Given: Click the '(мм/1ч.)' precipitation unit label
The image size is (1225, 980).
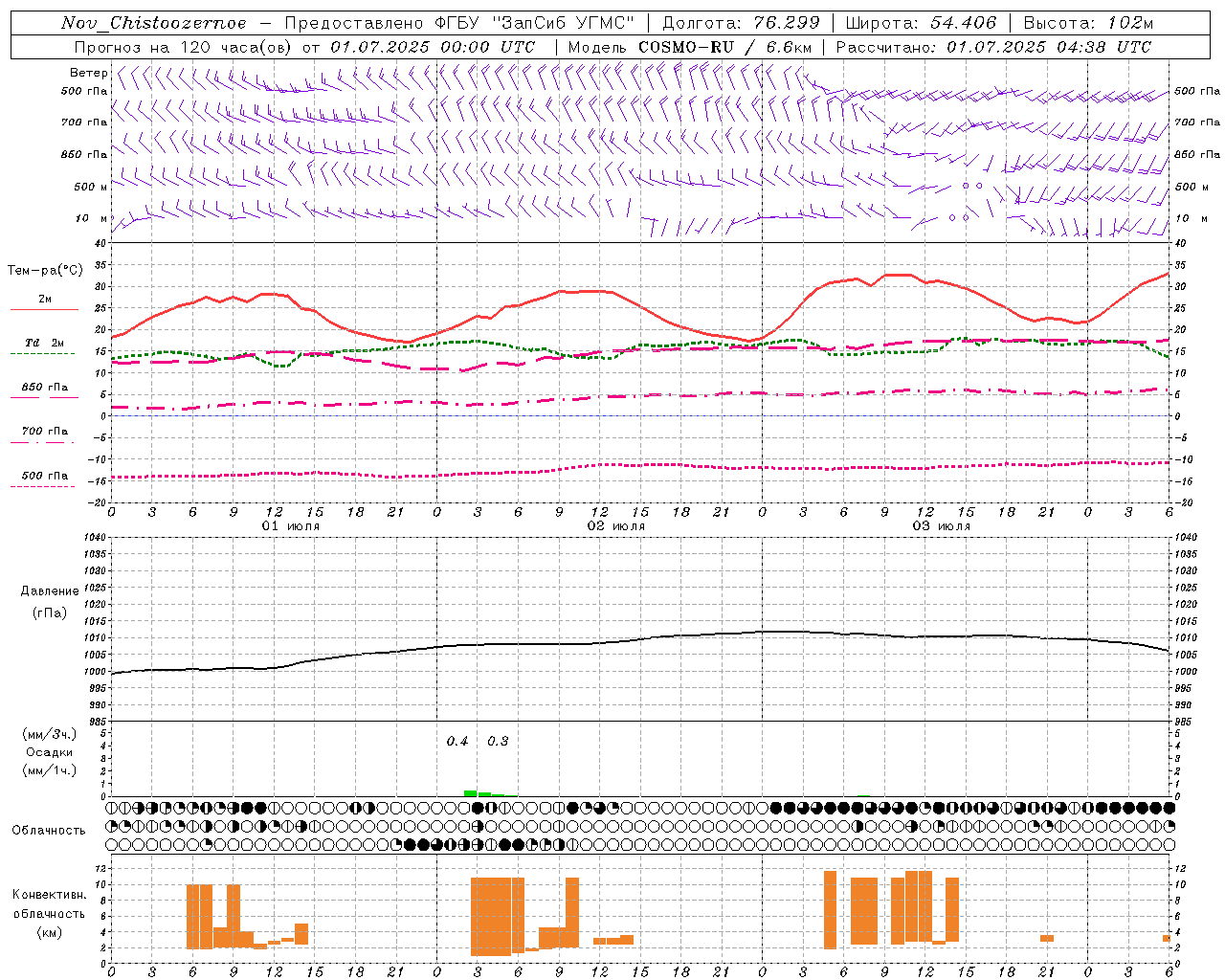Looking at the screenshot, I should pos(50,770).
